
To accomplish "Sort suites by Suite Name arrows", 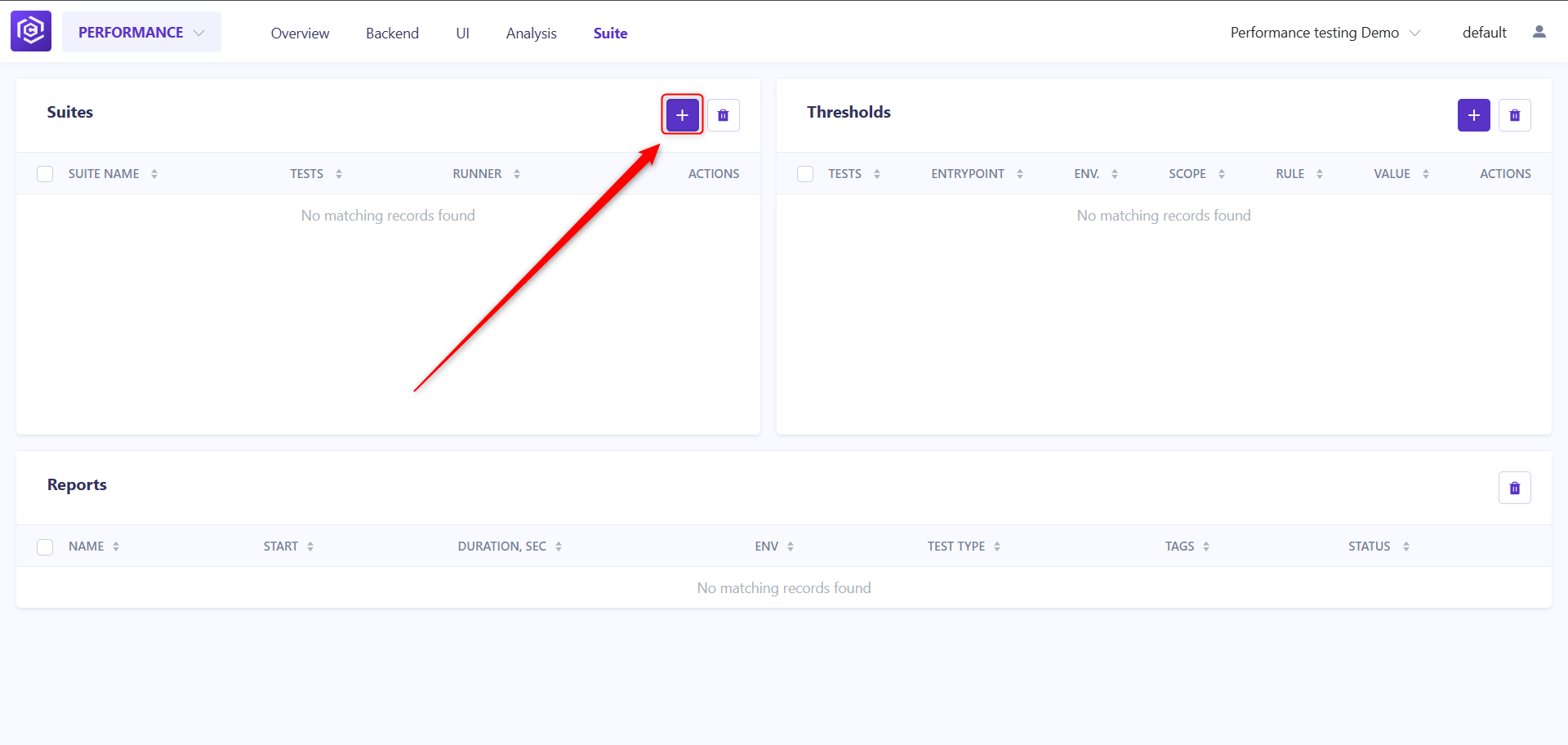I will [x=154, y=174].
